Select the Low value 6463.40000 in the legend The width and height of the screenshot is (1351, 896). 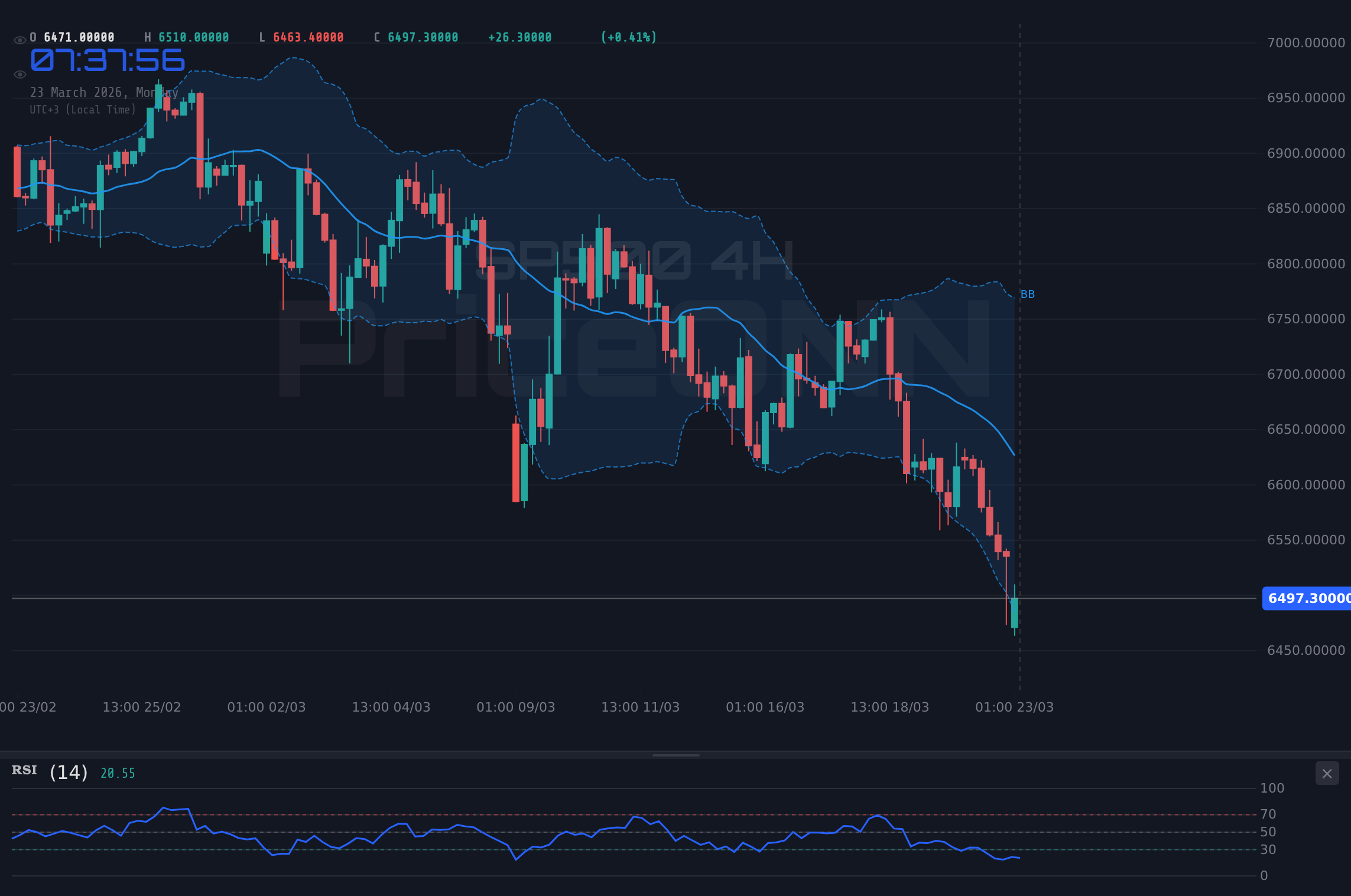click(x=307, y=37)
